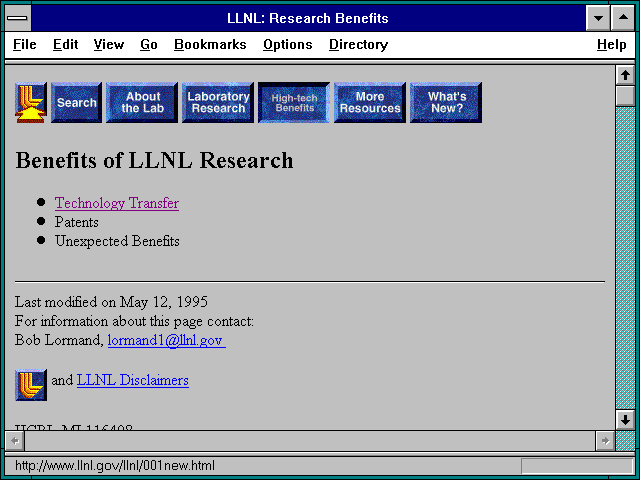
Task: Open the Help menu
Action: point(611,44)
